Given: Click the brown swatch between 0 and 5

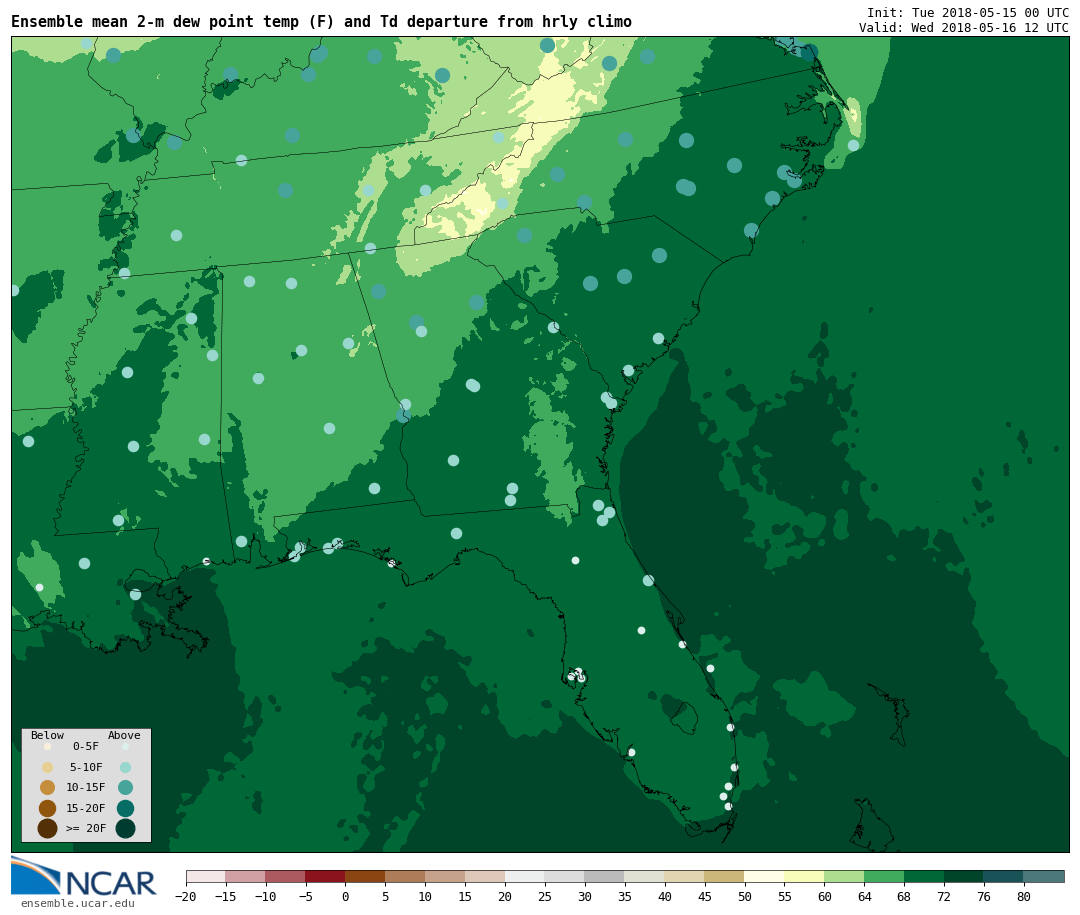Looking at the screenshot, I should click(365, 877).
